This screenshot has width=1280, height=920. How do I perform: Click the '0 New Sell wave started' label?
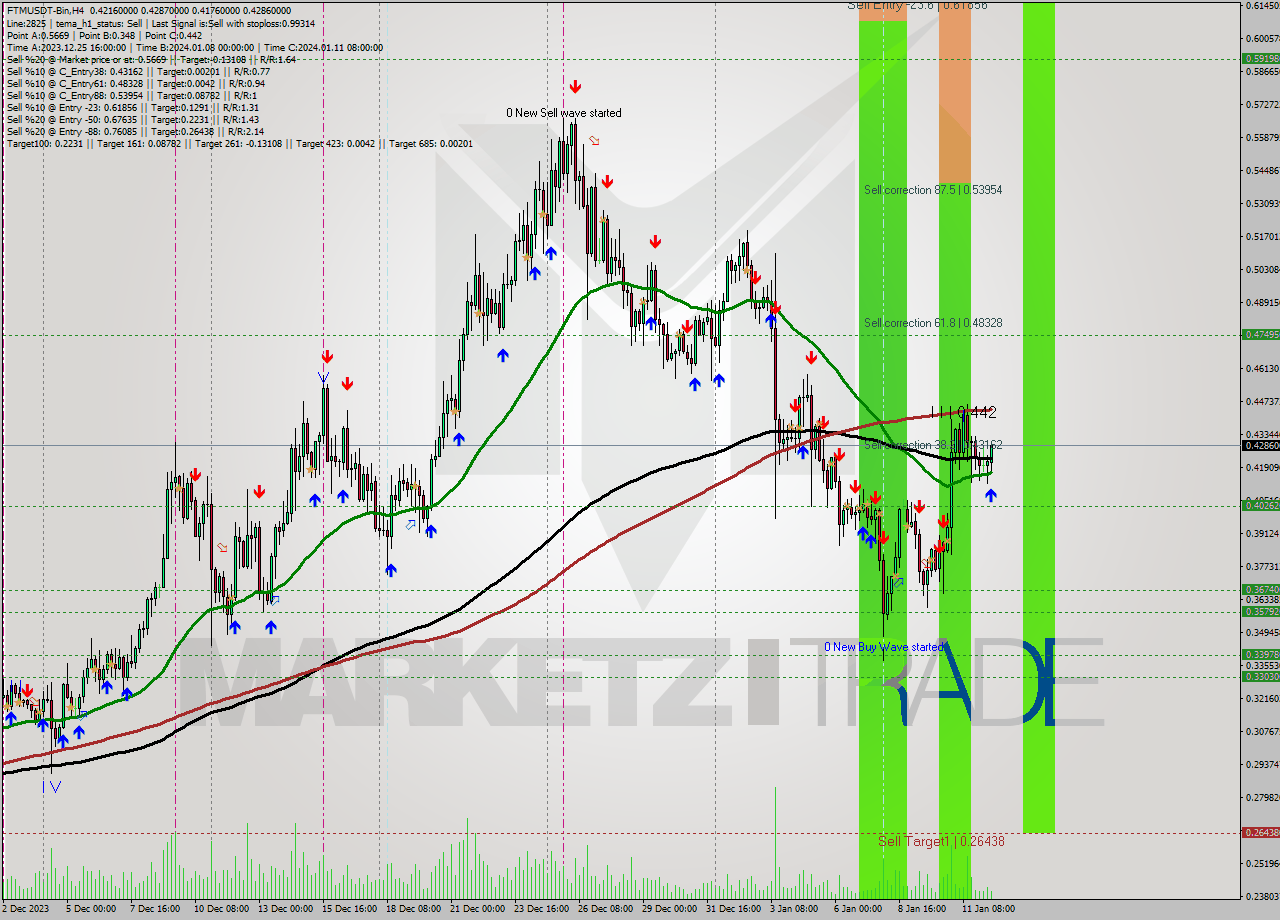click(x=563, y=113)
